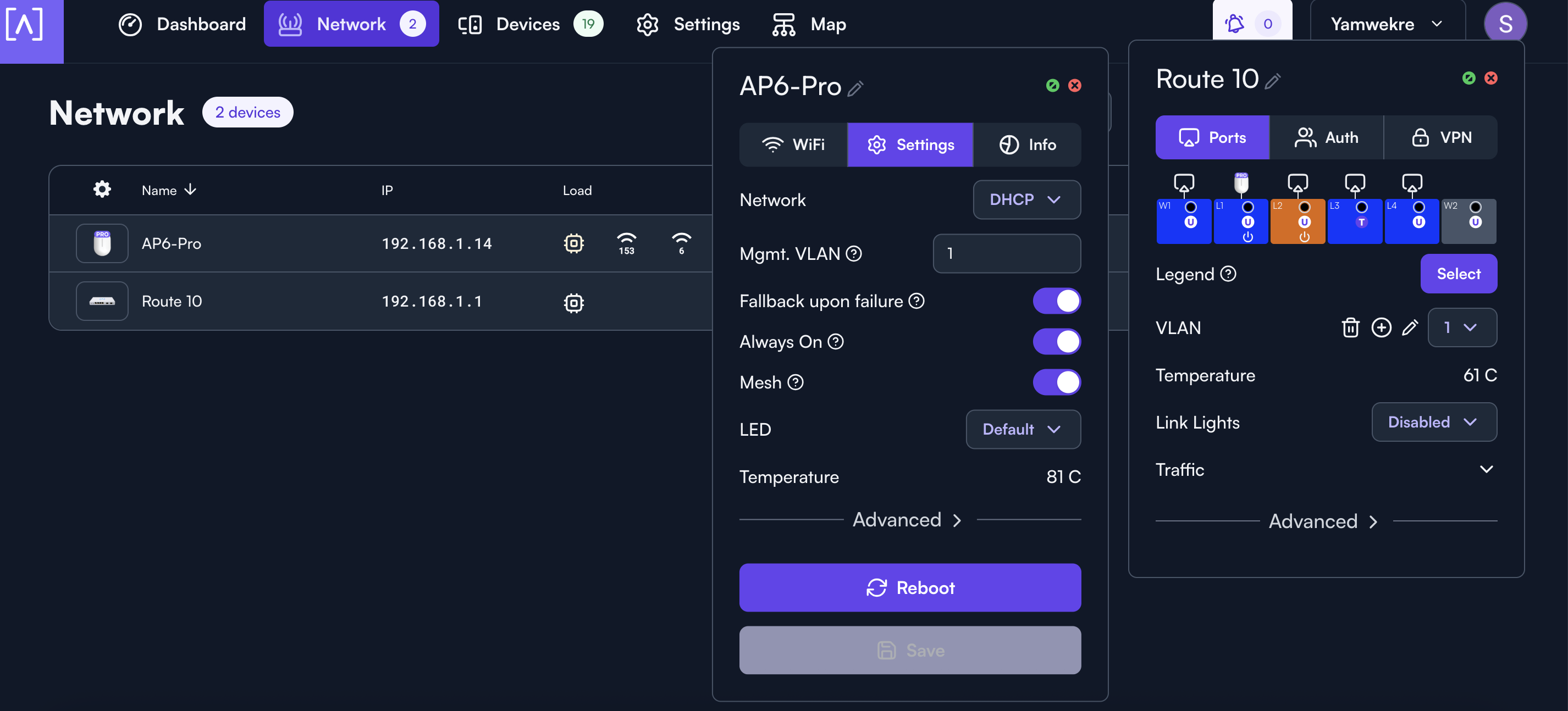This screenshot has height=711, width=1568.
Task: Disable the Fallback upon failure toggle
Action: 1056,301
